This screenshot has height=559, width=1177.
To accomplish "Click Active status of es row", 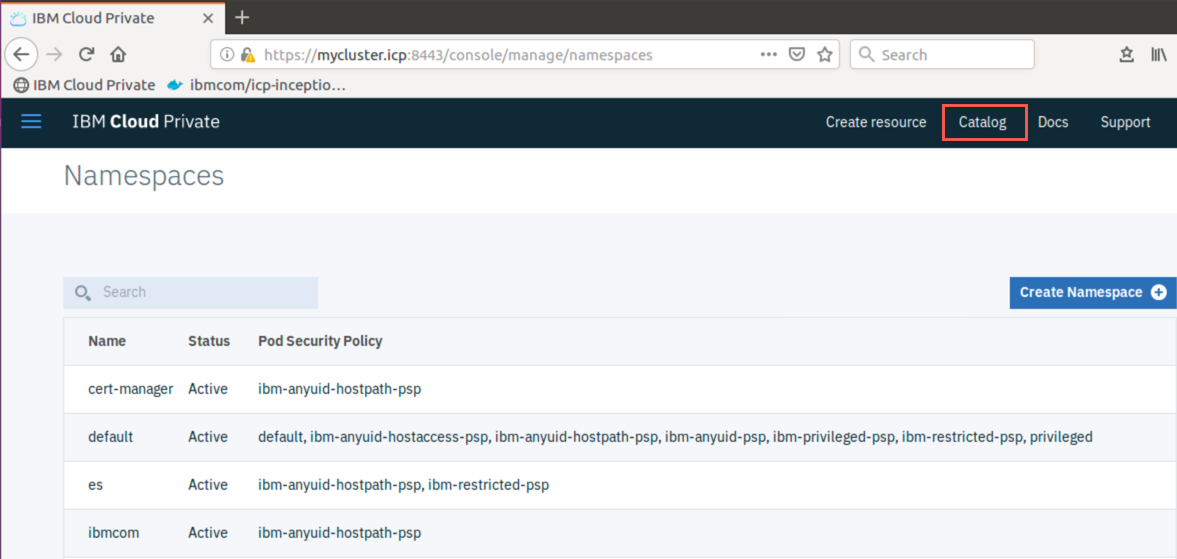I will click(208, 485).
